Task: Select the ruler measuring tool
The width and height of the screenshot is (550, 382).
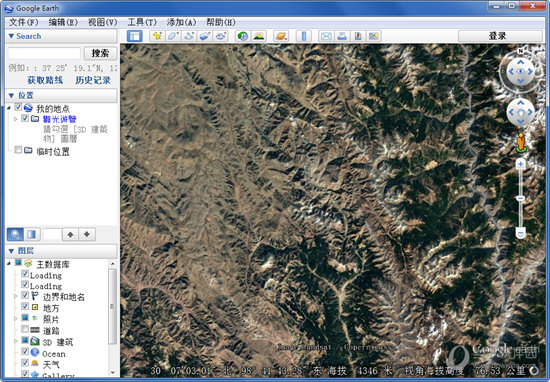Action: pyautogui.click(x=304, y=36)
